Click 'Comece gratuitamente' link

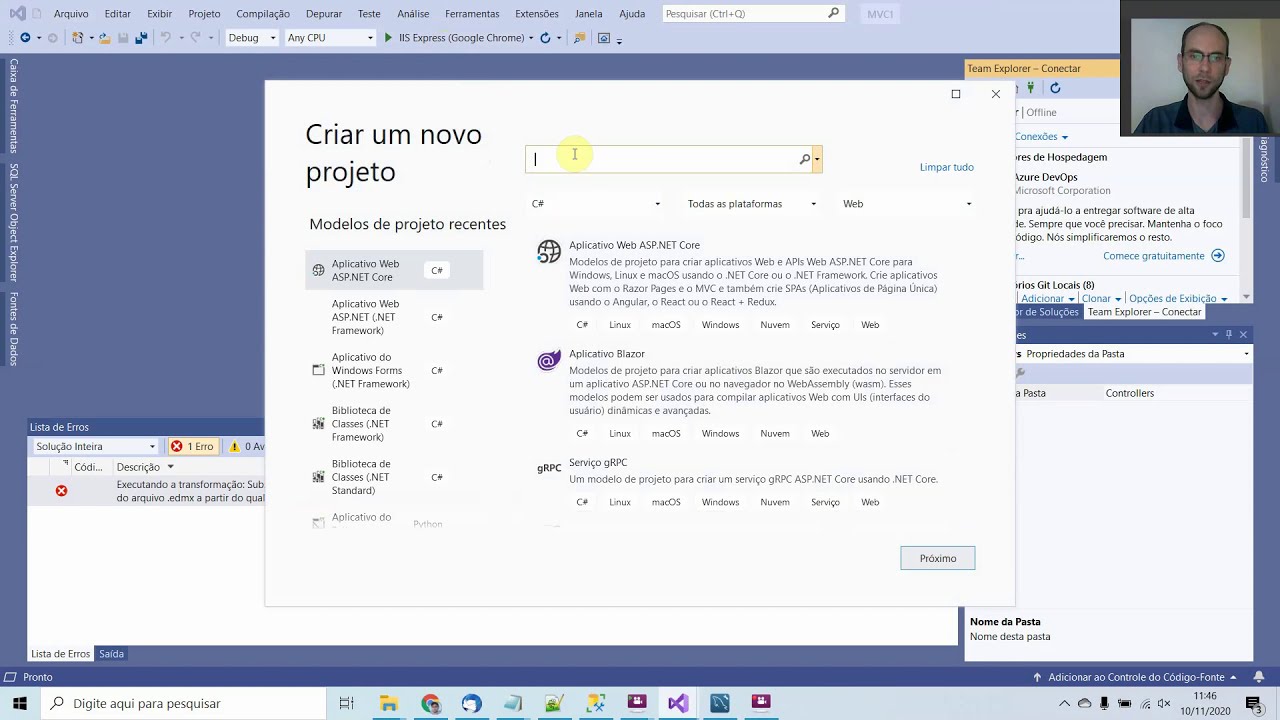[x=1154, y=256]
